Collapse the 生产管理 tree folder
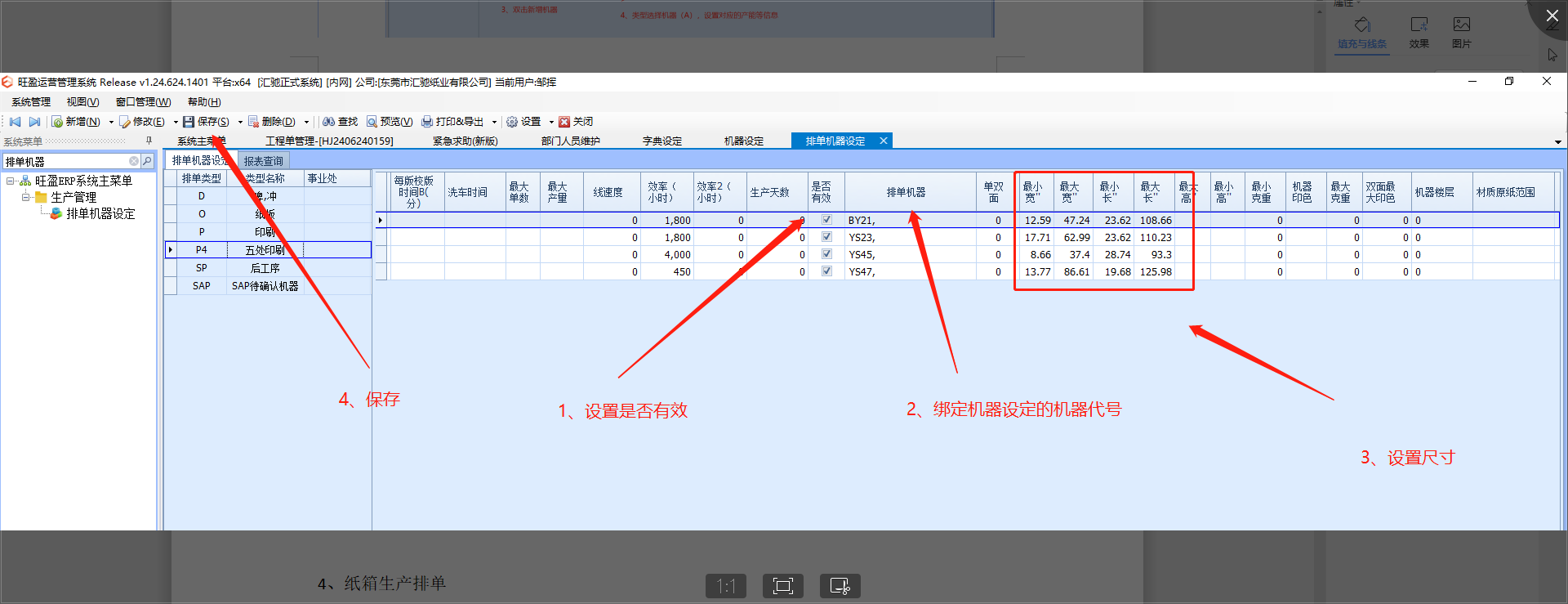The width and height of the screenshot is (1568, 604). (x=25, y=197)
